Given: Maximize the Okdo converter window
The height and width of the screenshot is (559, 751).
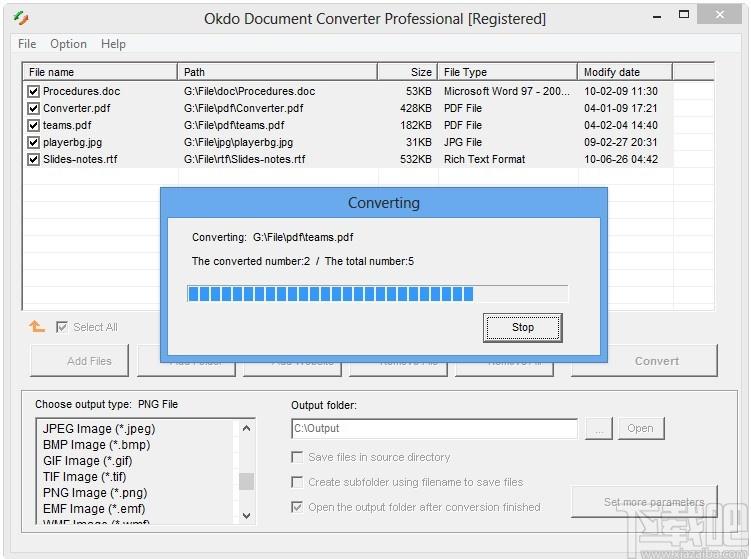Looking at the screenshot, I should click(x=684, y=14).
